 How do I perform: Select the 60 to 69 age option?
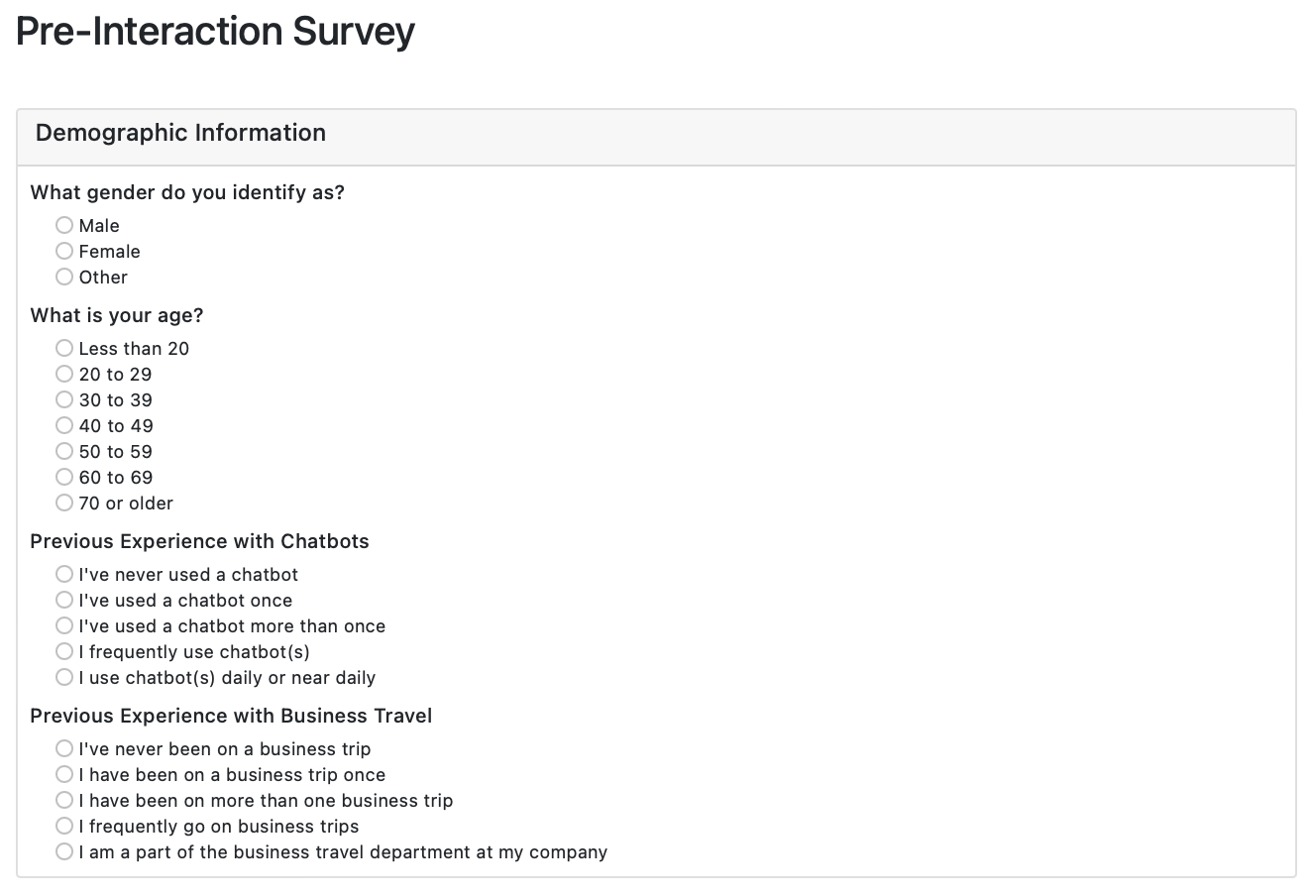[x=64, y=477]
